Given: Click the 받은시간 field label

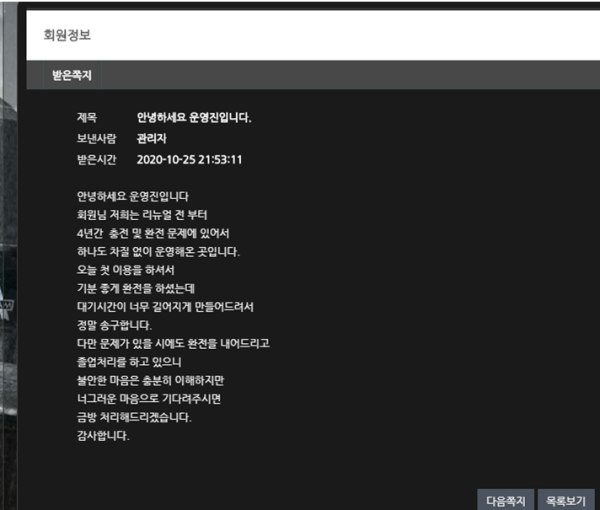Looking at the screenshot, I should coord(98,159).
